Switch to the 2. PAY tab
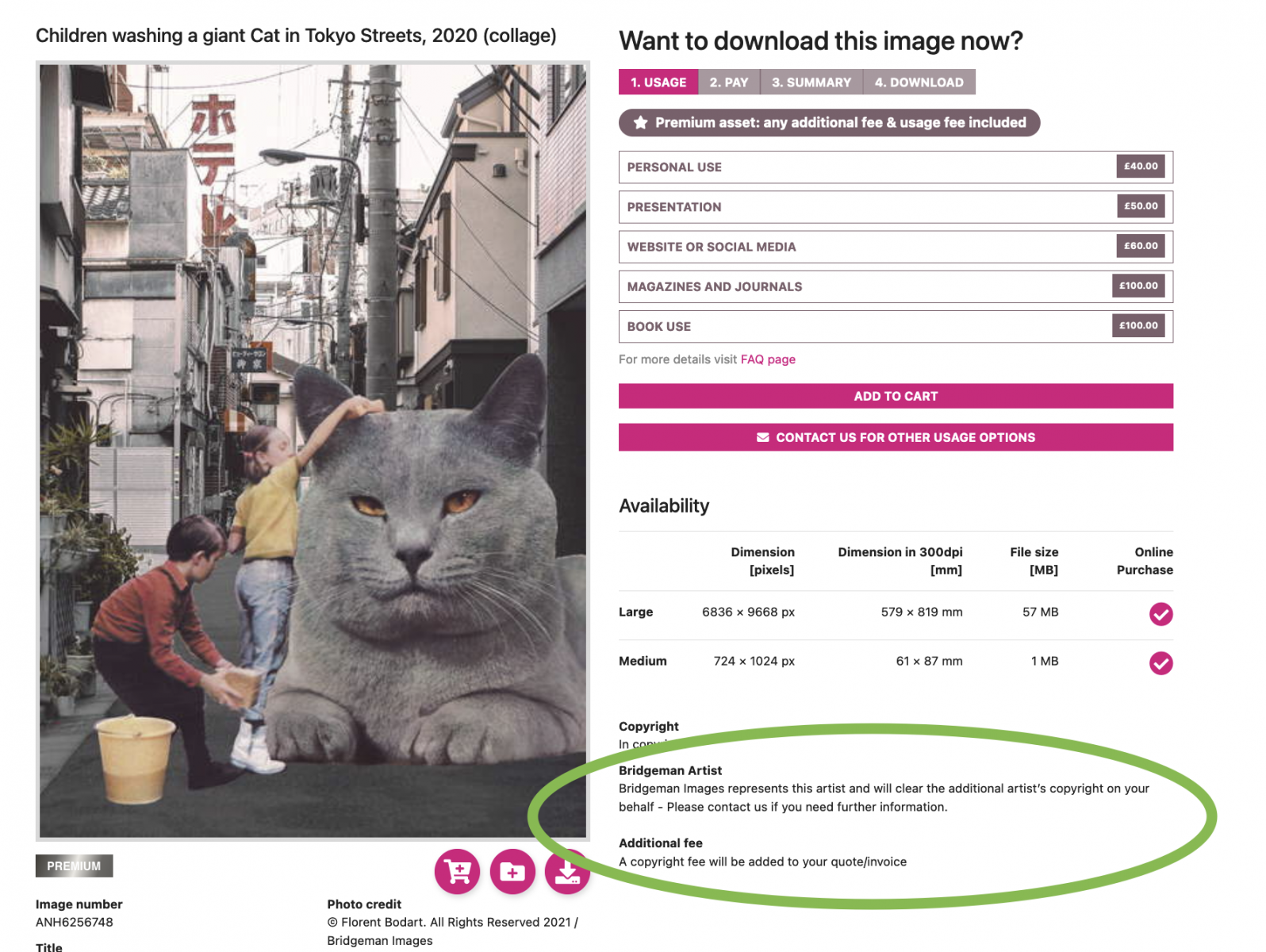 tap(729, 82)
